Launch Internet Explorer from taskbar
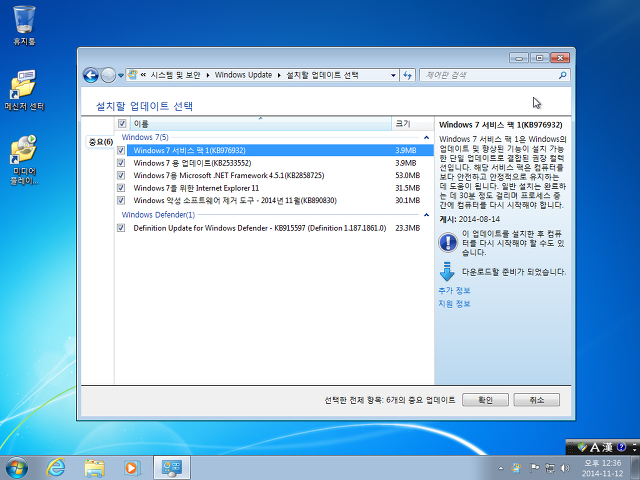The height and width of the screenshot is (480, 640). tap(56, 468)
